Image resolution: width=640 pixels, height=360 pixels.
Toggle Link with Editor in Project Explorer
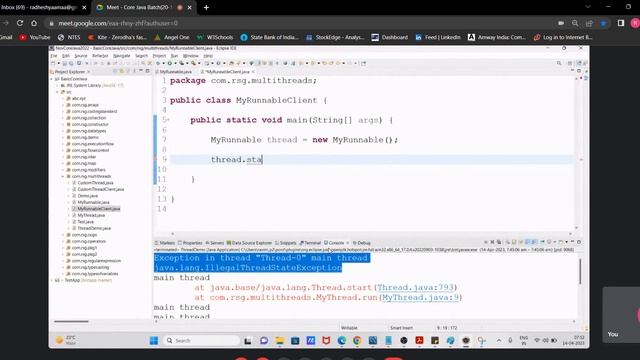(x=121, y=71)
